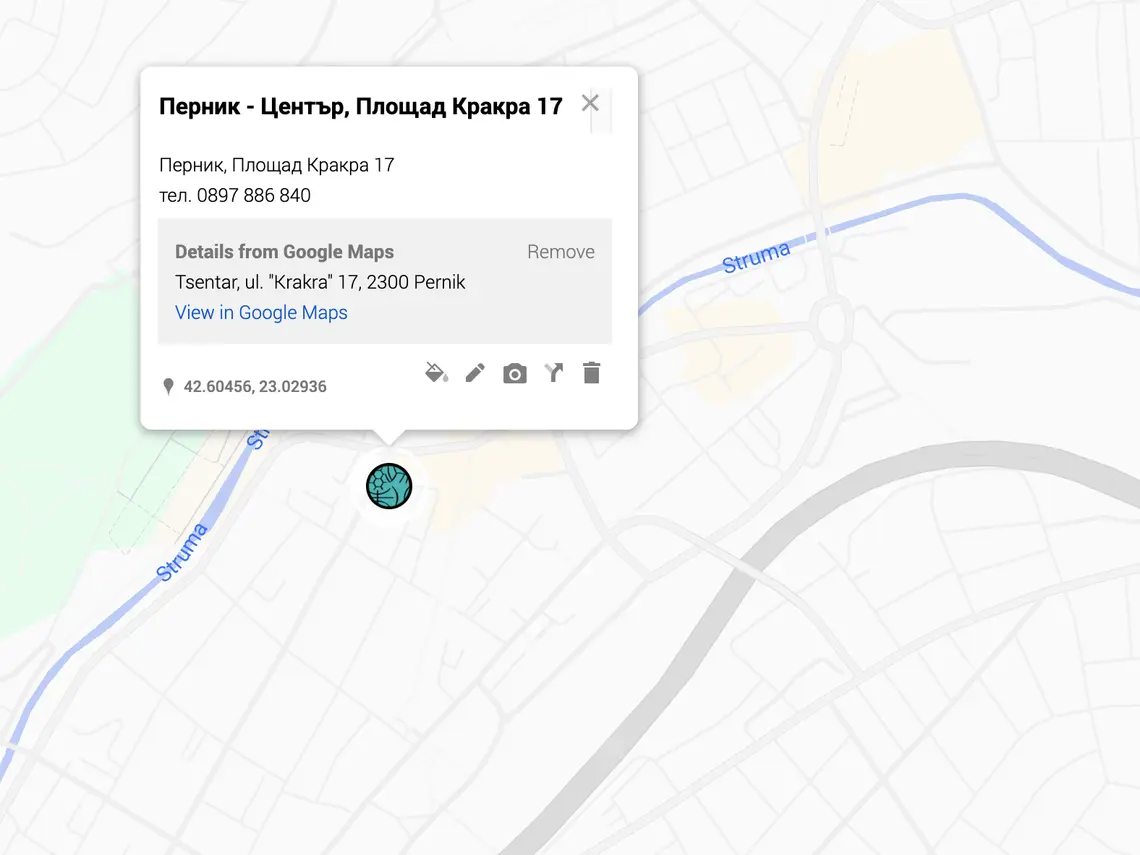The image size is (1140, 855).
Task: Add image with the camera icon
Action: (x=514, y=374)
